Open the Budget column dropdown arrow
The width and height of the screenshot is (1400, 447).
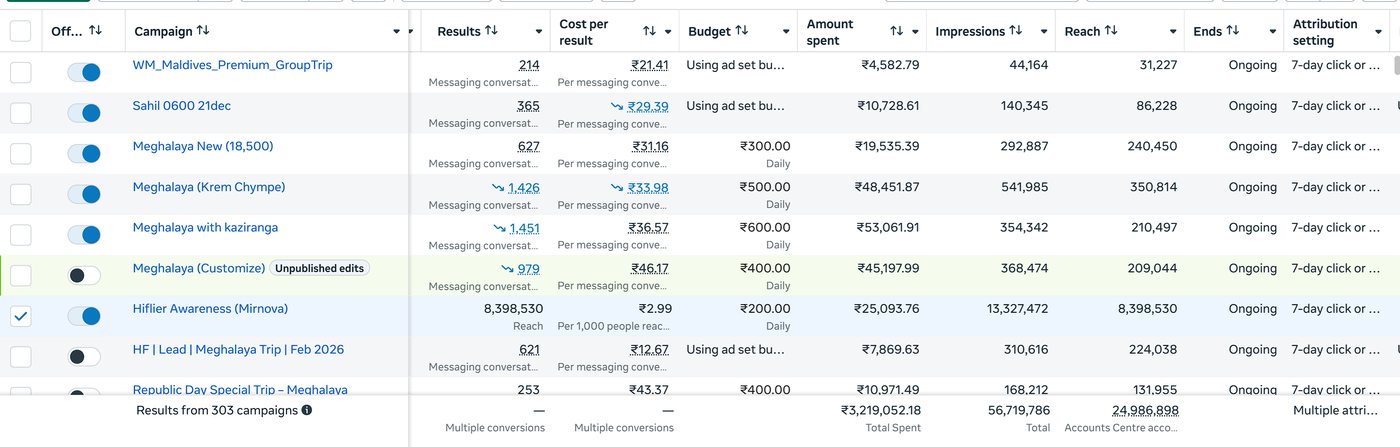pos(787,32)
